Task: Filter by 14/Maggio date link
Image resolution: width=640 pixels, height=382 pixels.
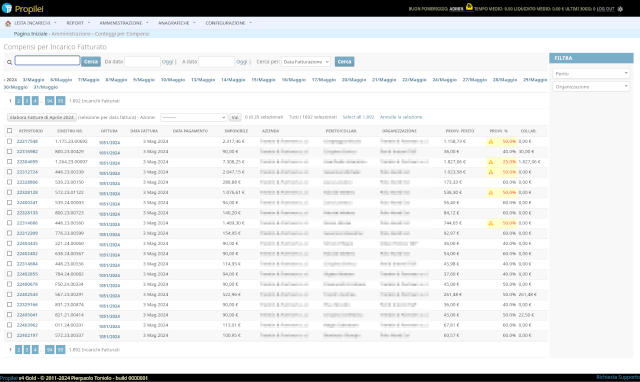Action: [233, 80]
